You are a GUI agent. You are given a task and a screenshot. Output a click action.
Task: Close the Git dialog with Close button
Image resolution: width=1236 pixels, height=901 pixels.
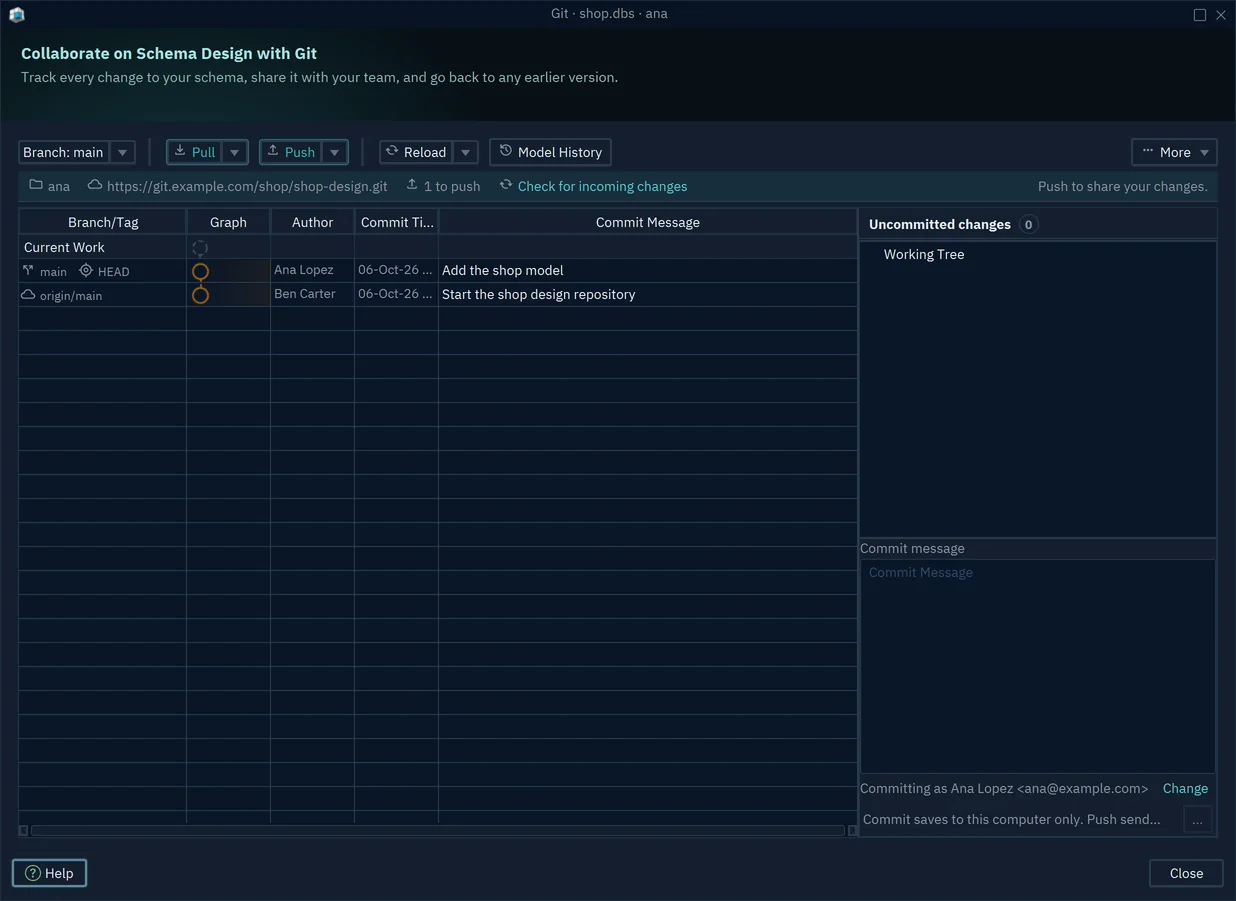(x=1186, y=873)
